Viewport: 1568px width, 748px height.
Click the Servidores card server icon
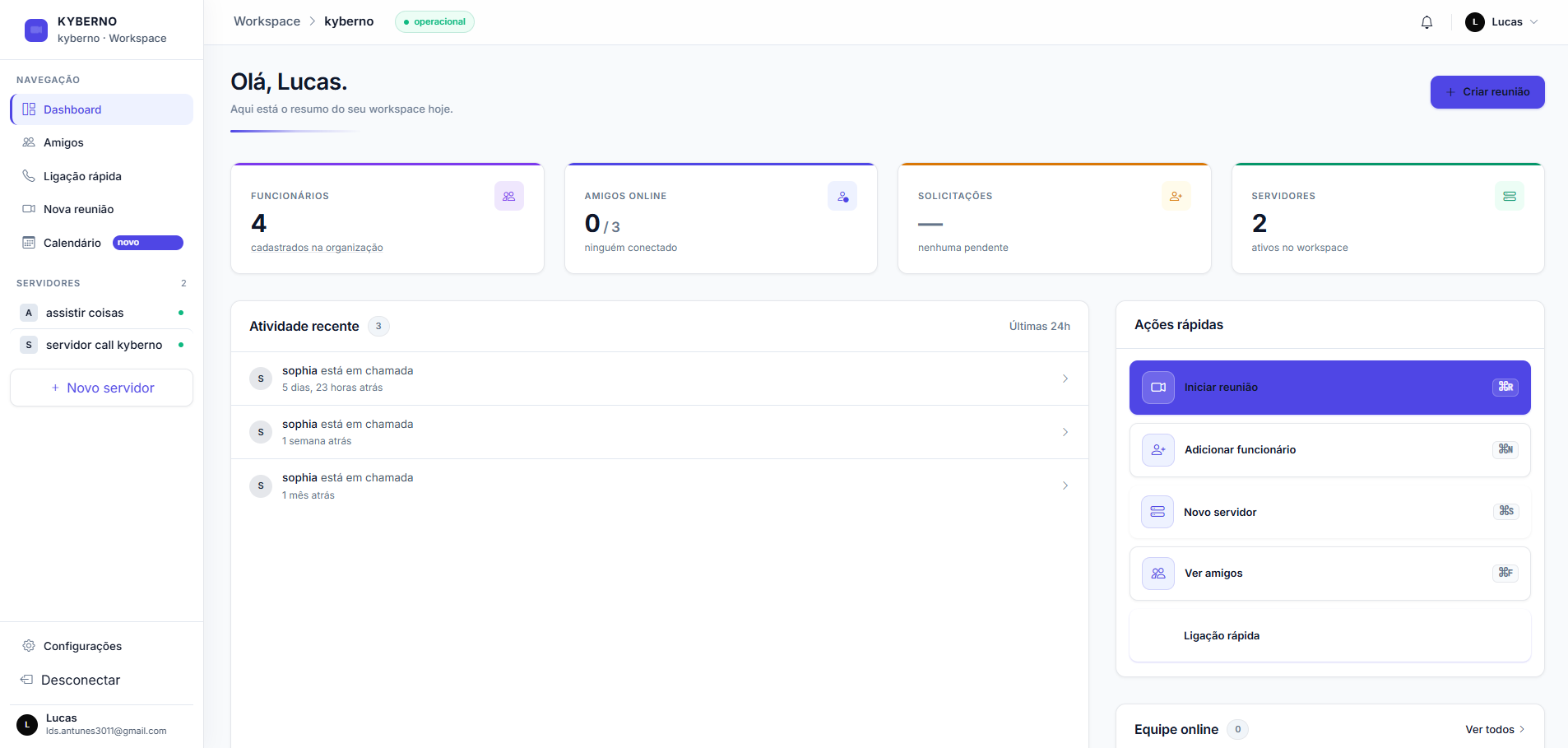tap(1510, 196)
